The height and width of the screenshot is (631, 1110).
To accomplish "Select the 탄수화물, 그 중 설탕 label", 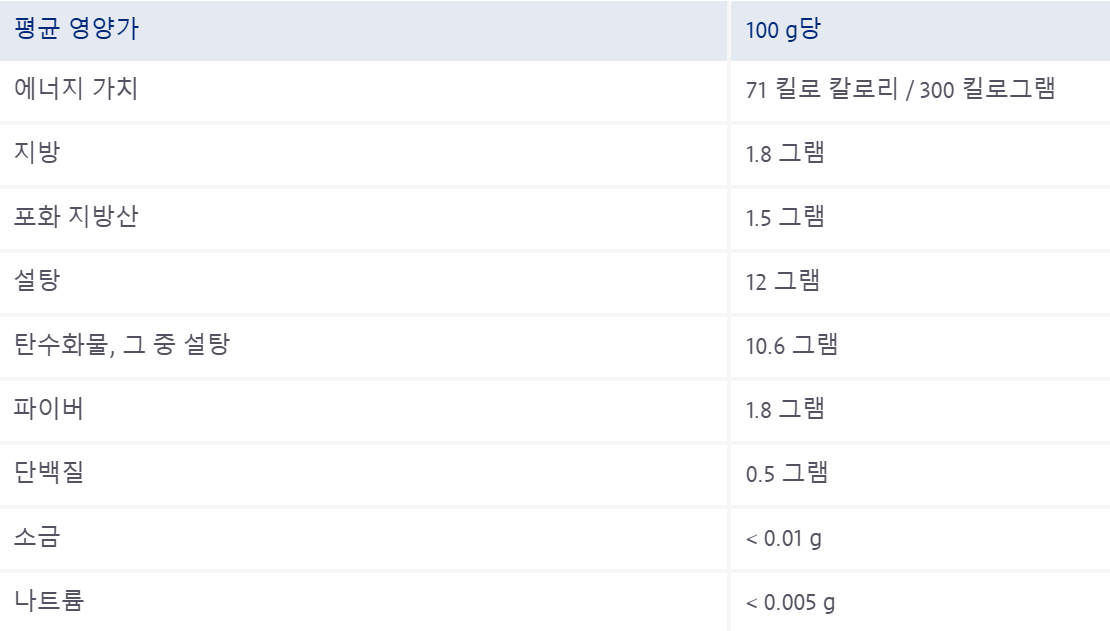I will 122,344.
